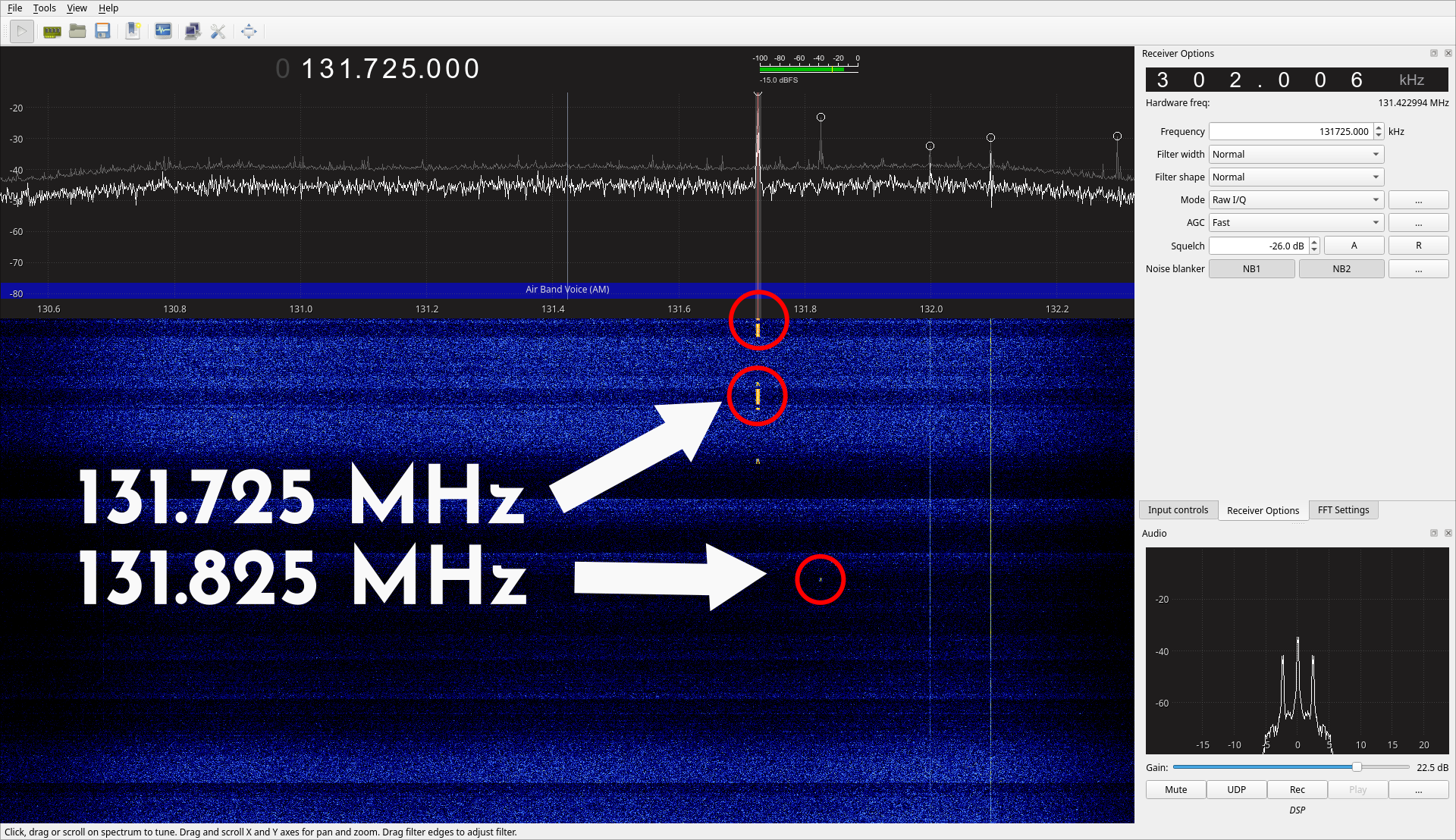This screenshot has height=840, width=1456.
Task: Open the AGC dropdown set to Fast
Action: [x=1296, y=222]
